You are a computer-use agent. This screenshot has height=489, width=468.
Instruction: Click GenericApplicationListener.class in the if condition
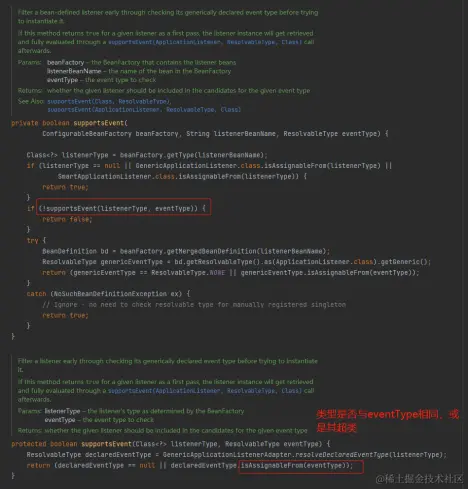[x=198, y=166]
